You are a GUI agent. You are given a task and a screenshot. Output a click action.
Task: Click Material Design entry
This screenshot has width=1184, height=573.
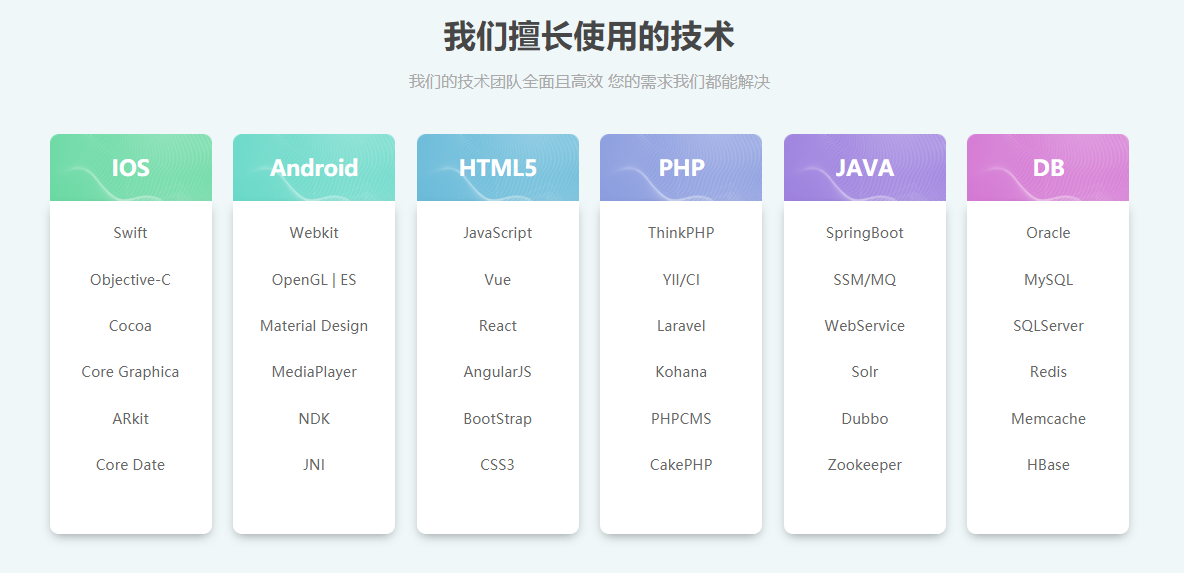click(x=314, y=326)
